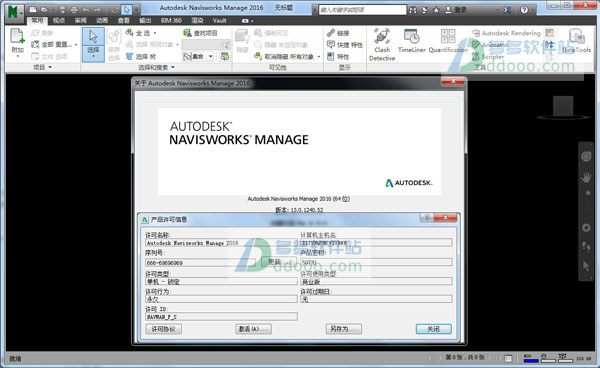The width and height of the screenshot is (600, 368).
Task: Click the 选择 arrow tool icon
Action: coord(93,37)
